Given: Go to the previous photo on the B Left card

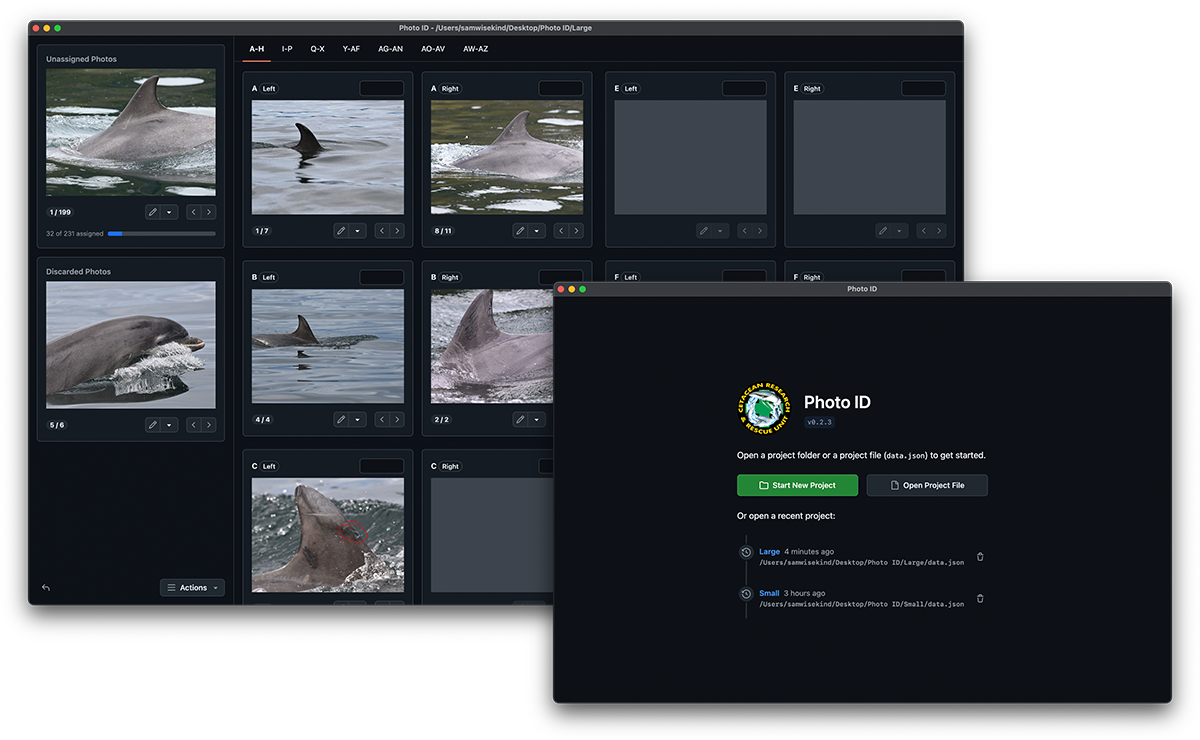Looking at the screenshot, I should [383, 419].
